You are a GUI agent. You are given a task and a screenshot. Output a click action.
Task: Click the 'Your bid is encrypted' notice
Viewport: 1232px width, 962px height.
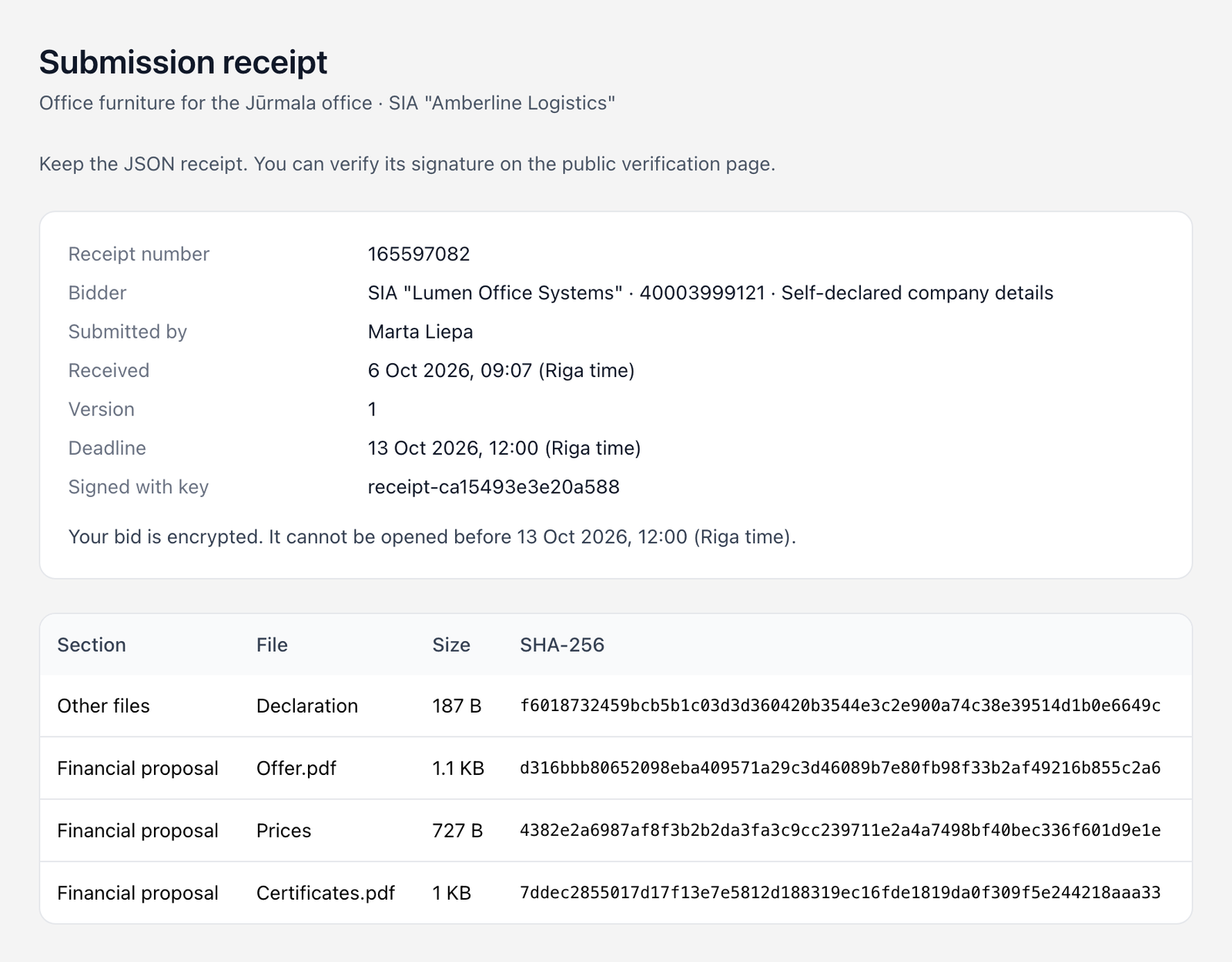click(432, 537)
